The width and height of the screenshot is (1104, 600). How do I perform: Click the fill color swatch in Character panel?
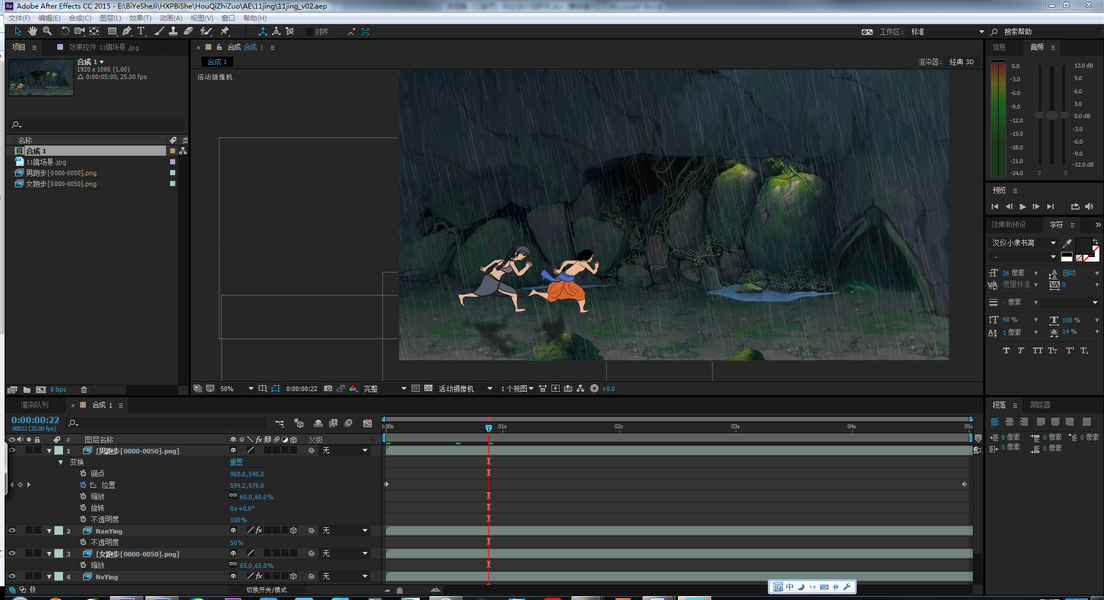pos(1084,246)
